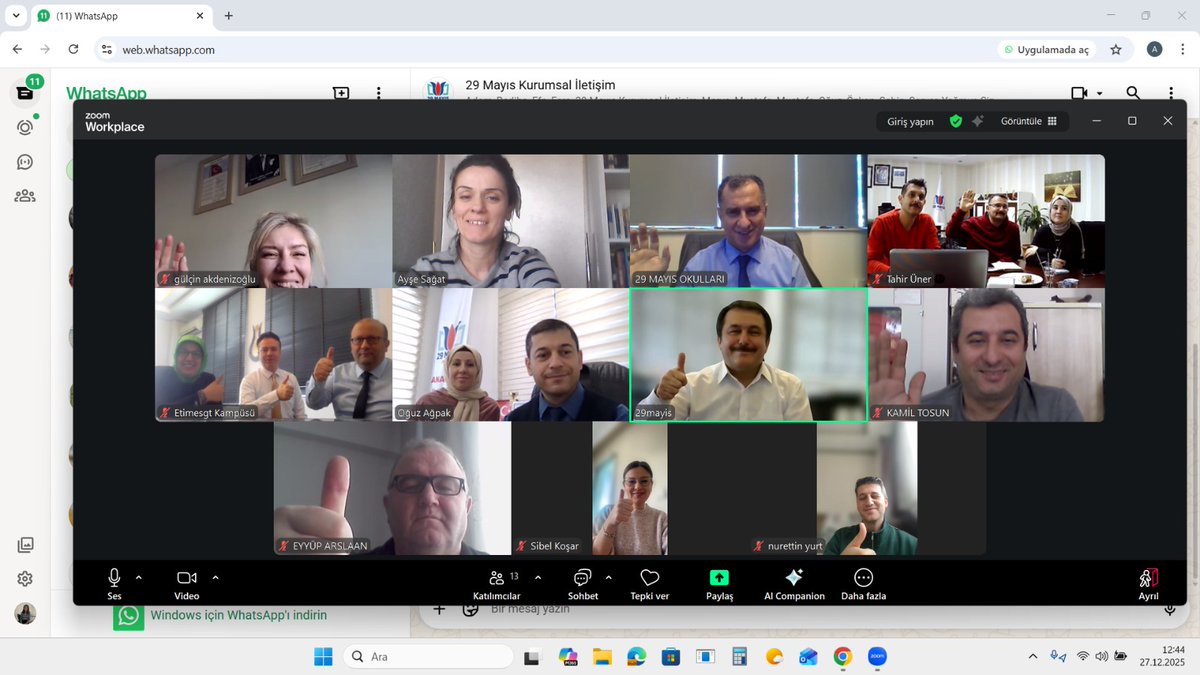Open WhatsApp Communities icon in left sidebar
Image resolution: width=1200 pixels, height=675 pixels.
[25, 196]
